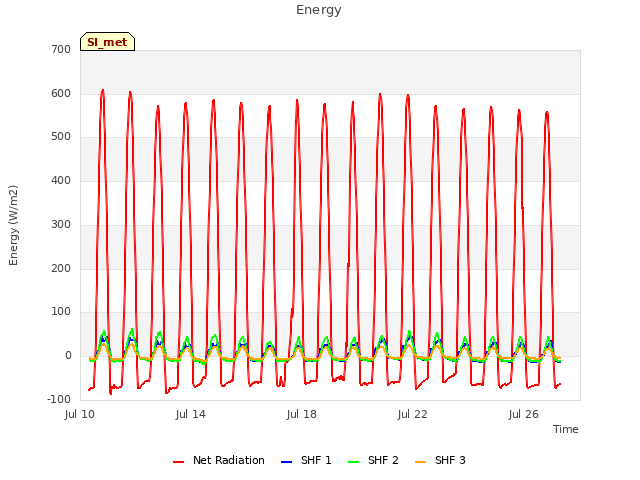
Task: Click the 600 y-axis tick label
Action: pos(61,93)
